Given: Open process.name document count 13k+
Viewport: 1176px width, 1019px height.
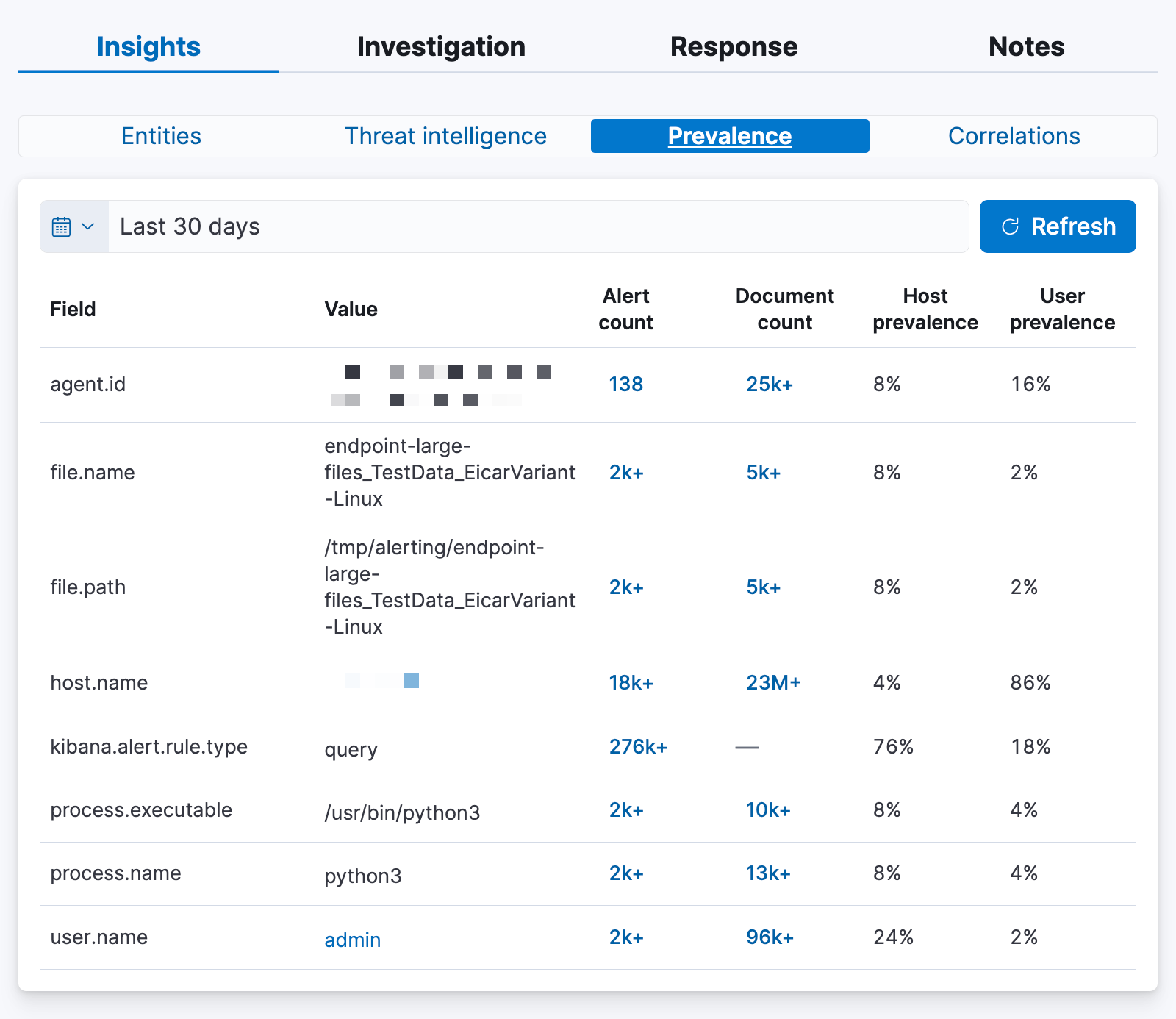Looking at the screenshot, I should pyautogui.click(x=768, y=873).
